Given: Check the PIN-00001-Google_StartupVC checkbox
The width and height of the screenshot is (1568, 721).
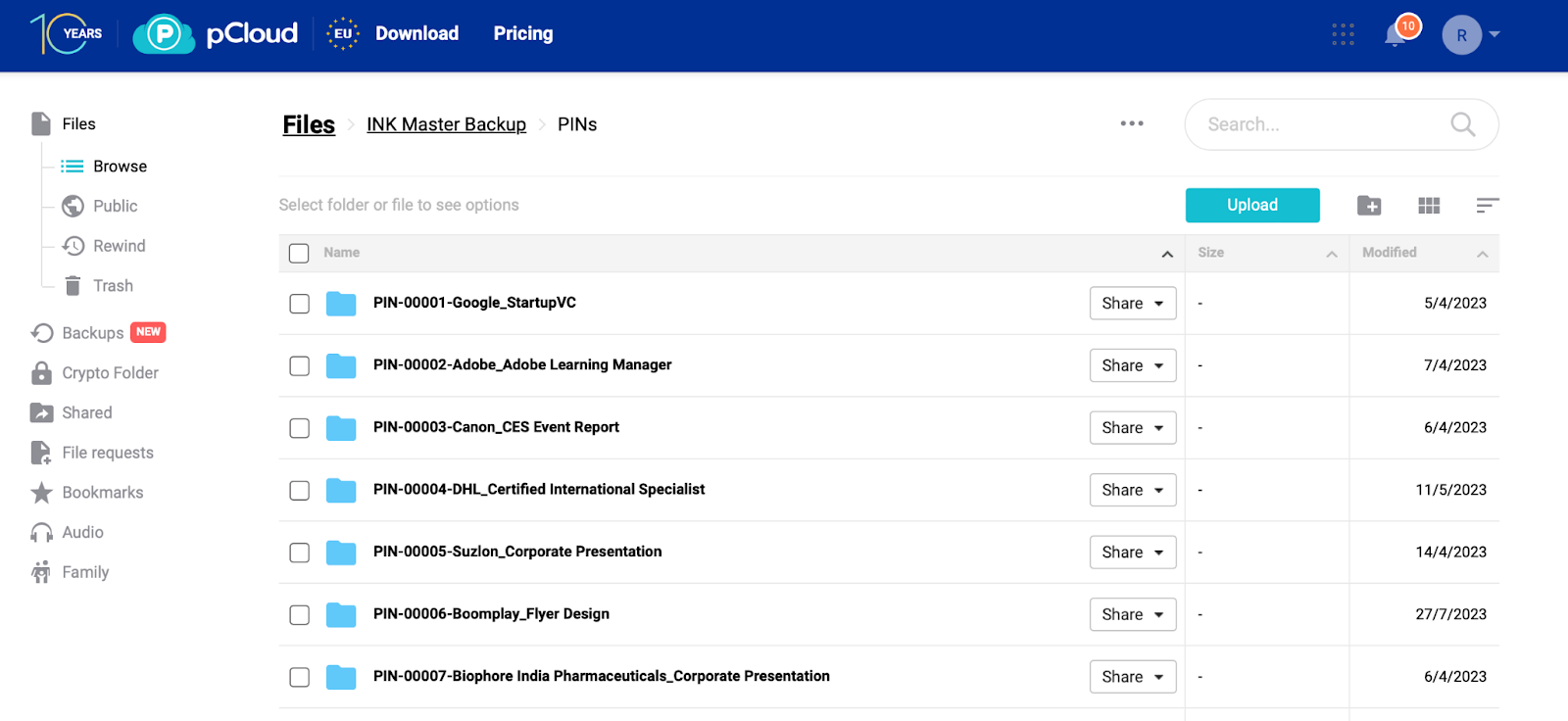Looking at the screenshot, I should (x=299, y=304).
